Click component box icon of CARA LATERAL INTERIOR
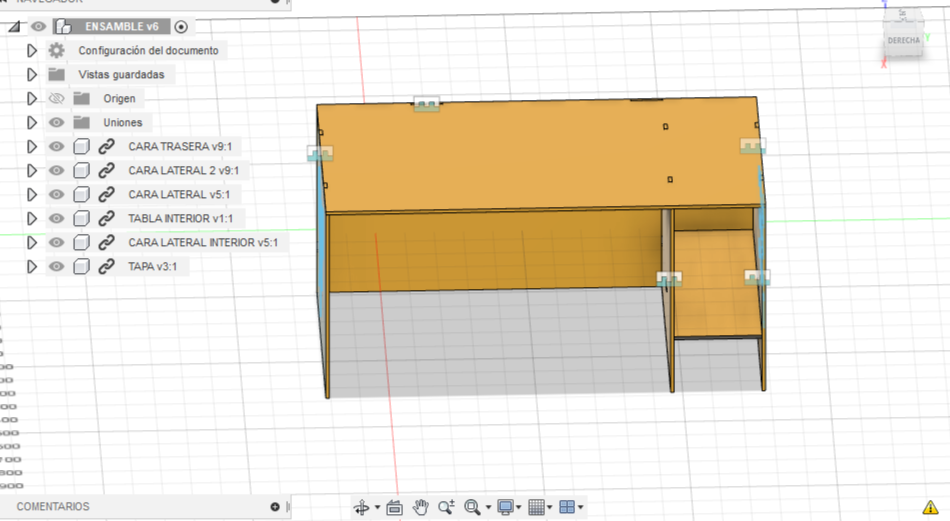The height and width of the screenshot is (521, 950). click(x=81, y=242)
